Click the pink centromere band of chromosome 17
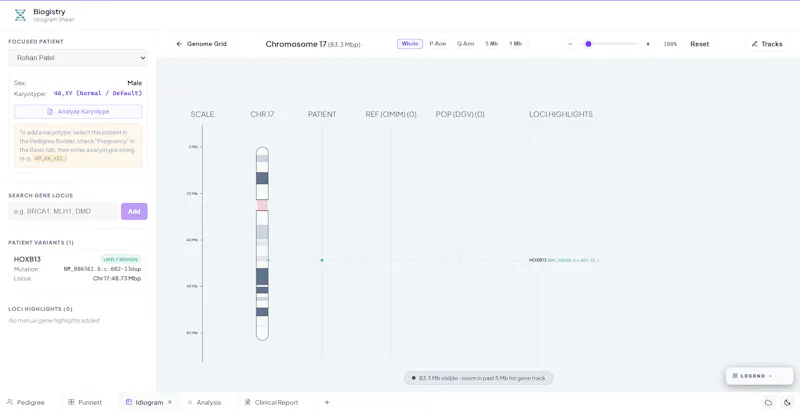Image resolution: width=800 pixels, height=411 pixels. pos(262,205)
